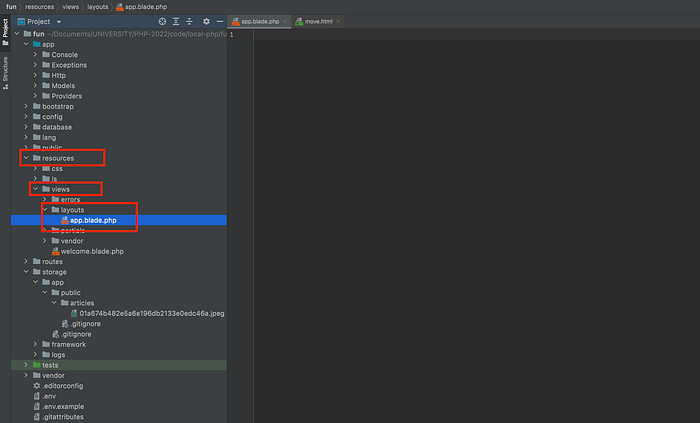
Task: Expand the framework folder chevron
Action: 36,344
